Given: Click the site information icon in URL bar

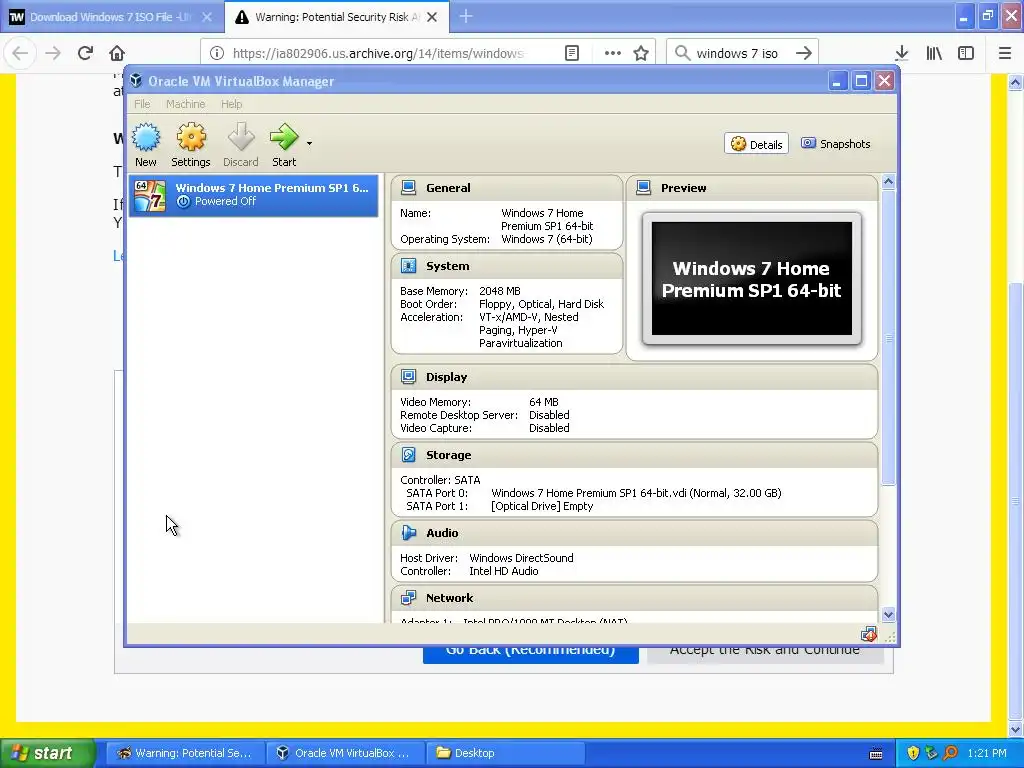Looking at the screenshot, I should (x=217, y=53).
